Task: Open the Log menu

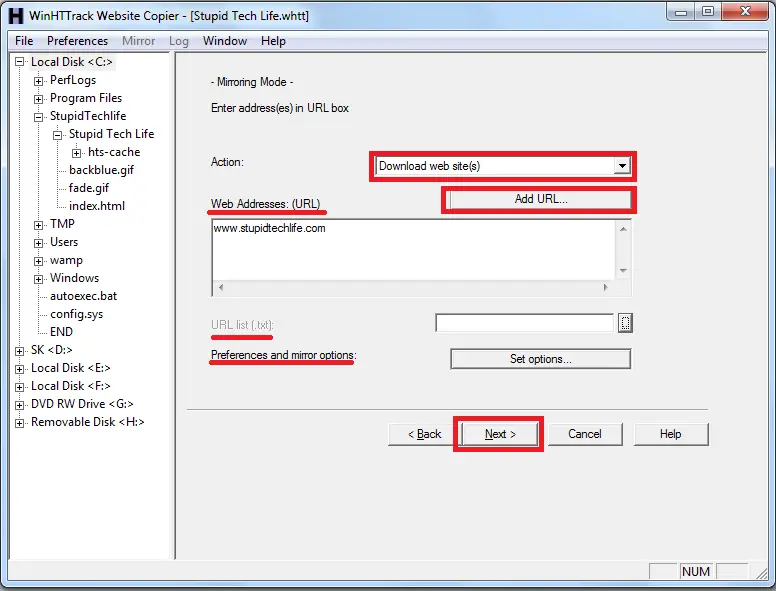Action: [x=179, y=41]
